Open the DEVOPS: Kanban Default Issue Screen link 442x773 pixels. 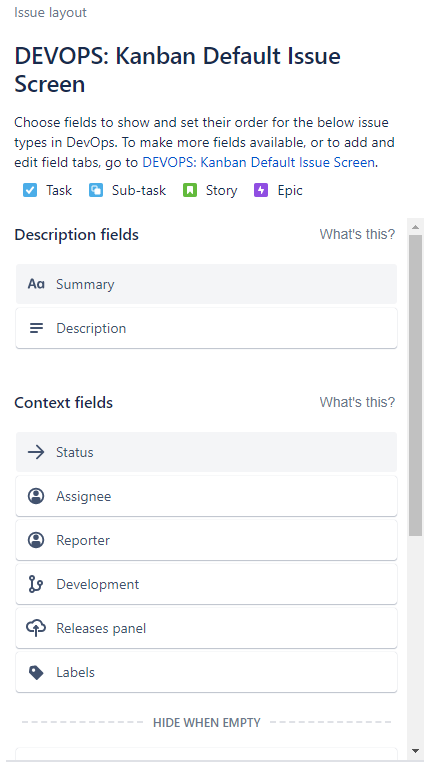(259, 162)
